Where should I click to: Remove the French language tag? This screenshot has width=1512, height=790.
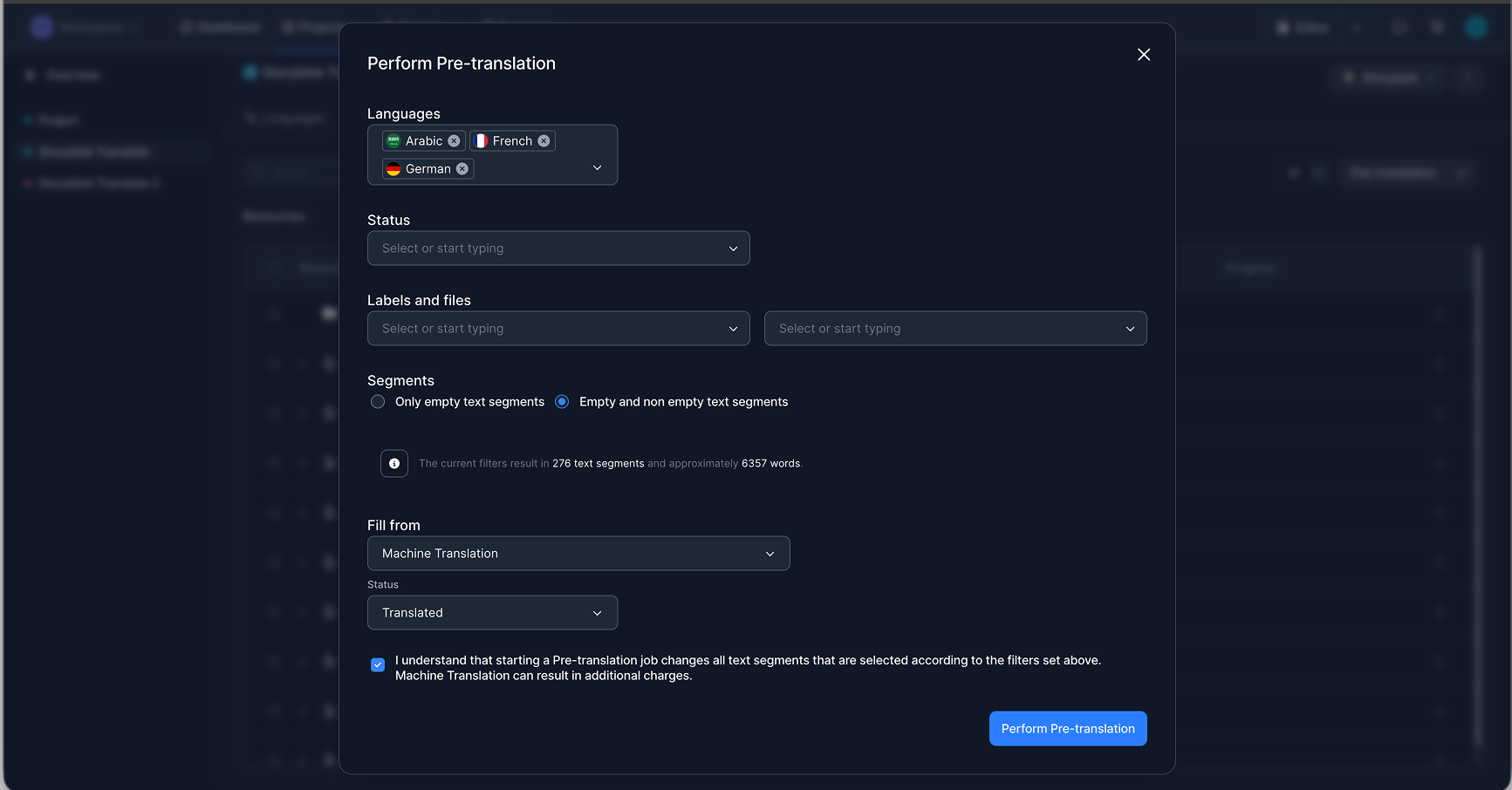coord(544,141)
